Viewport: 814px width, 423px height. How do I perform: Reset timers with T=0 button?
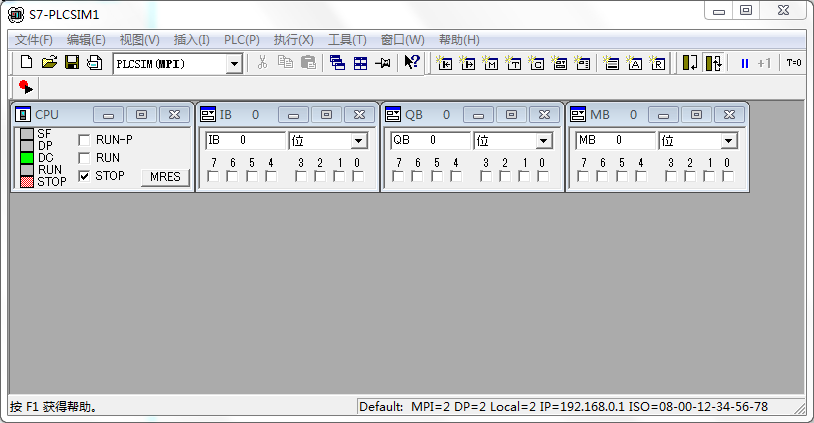(794, 63)
